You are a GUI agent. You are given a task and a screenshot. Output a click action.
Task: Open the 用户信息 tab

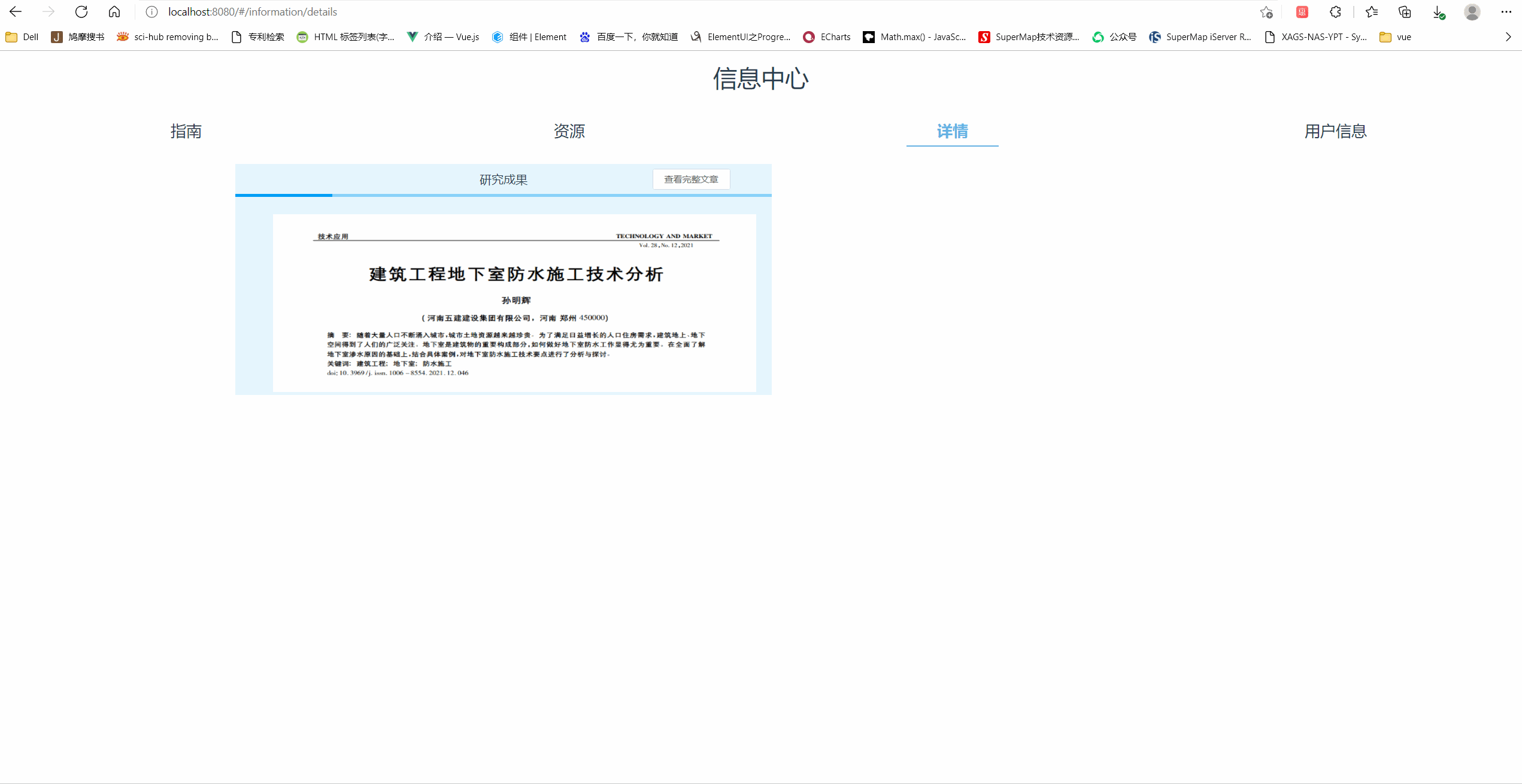click(1335, 131)
